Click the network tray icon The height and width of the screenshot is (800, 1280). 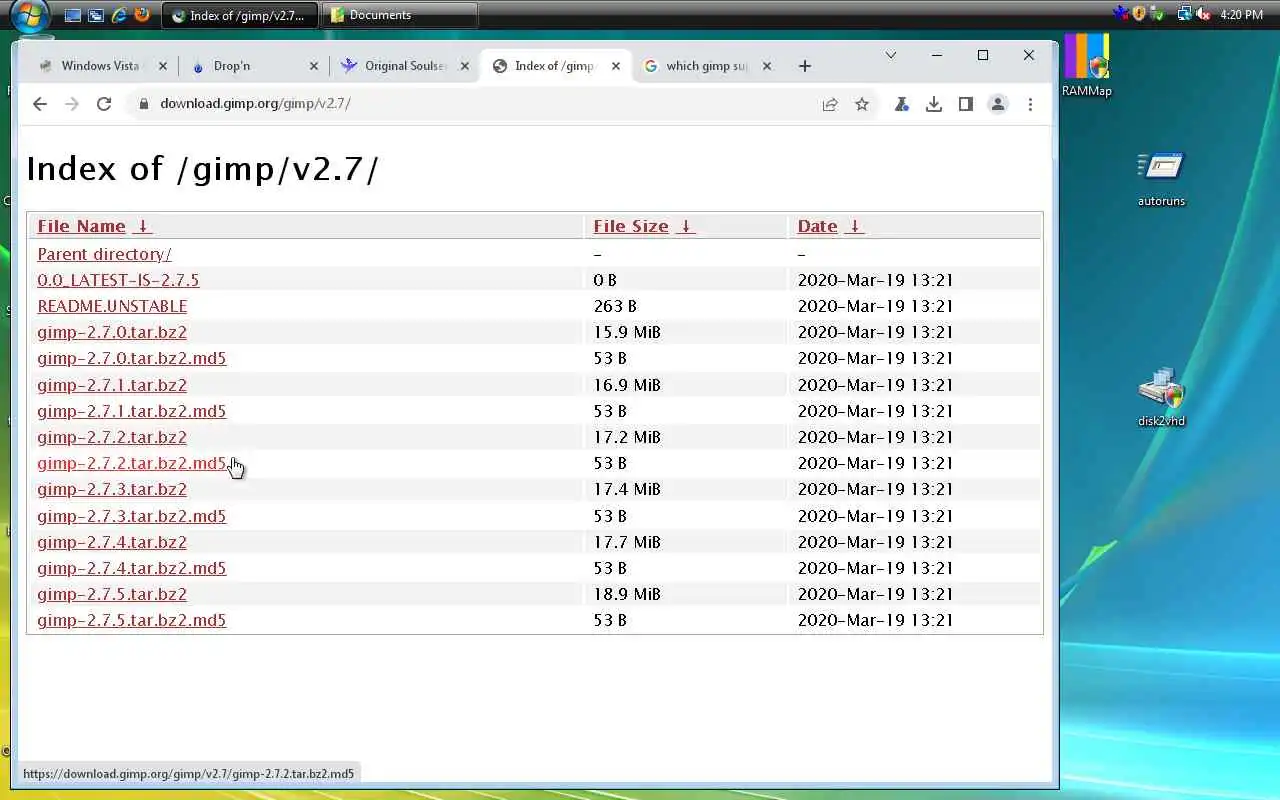tap(1185, 14)
